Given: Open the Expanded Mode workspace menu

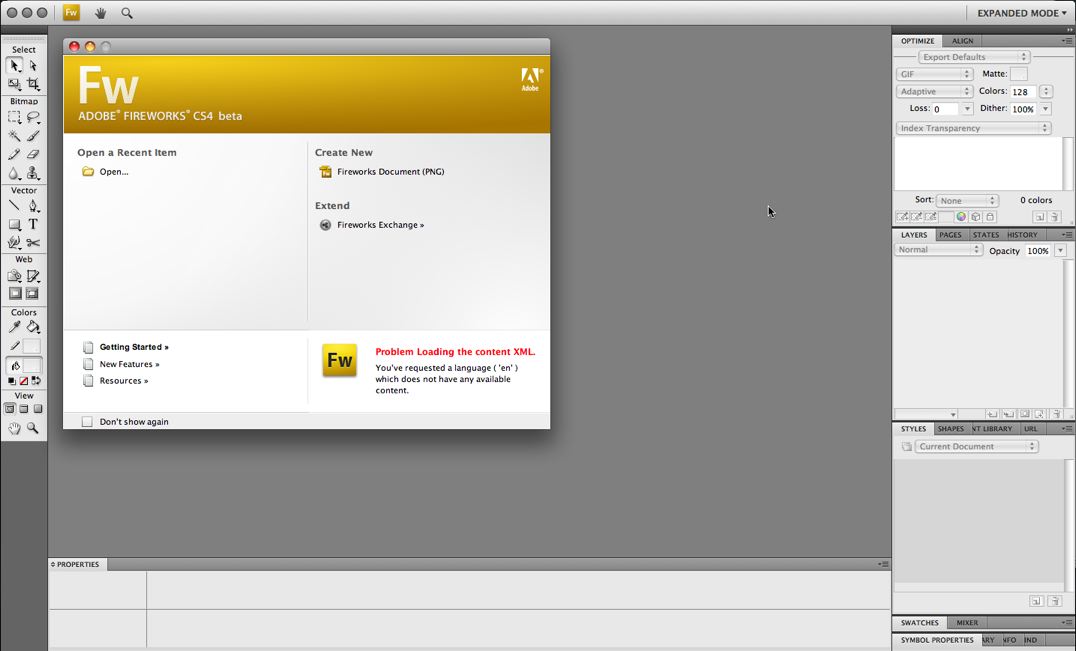Looking at the screenshot, I should tap(1020, 13).
